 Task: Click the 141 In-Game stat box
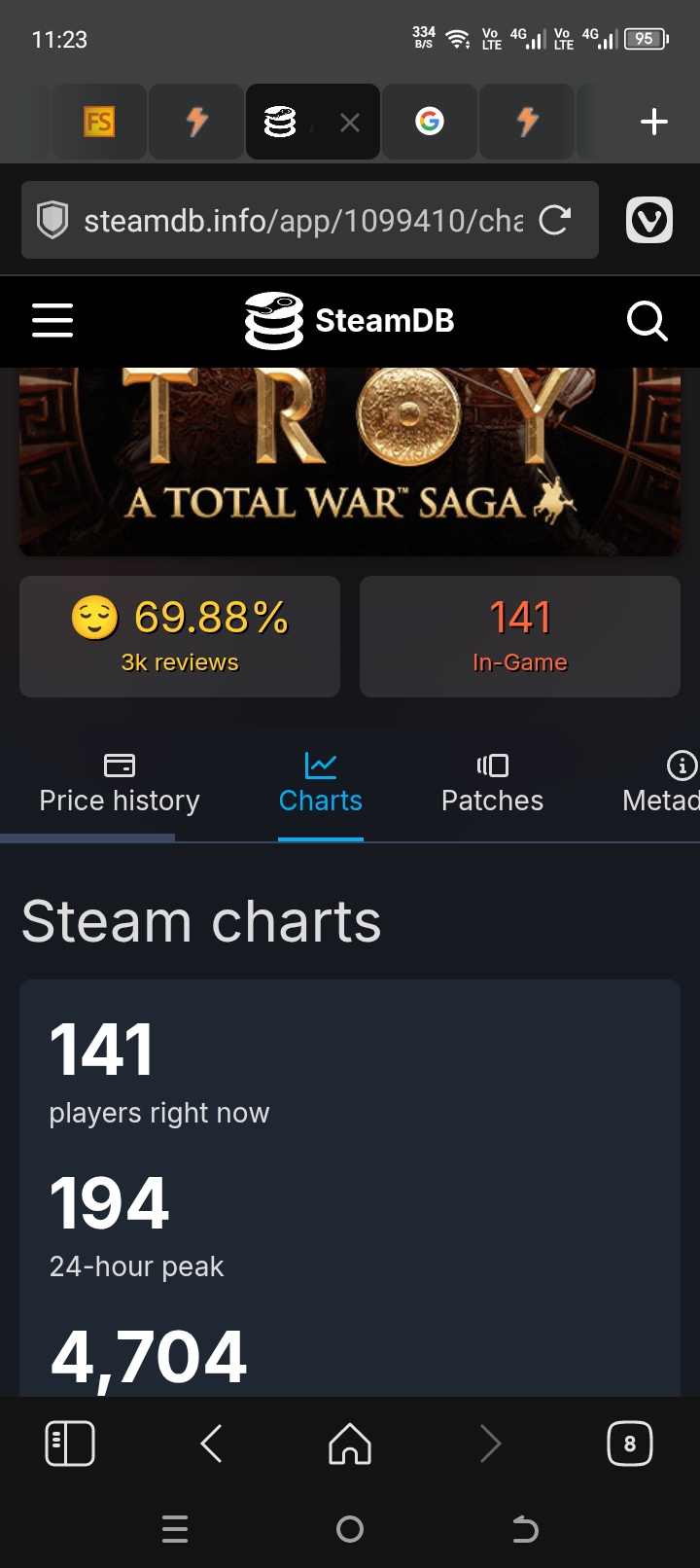pyautogui.click(x=519, y=636)
